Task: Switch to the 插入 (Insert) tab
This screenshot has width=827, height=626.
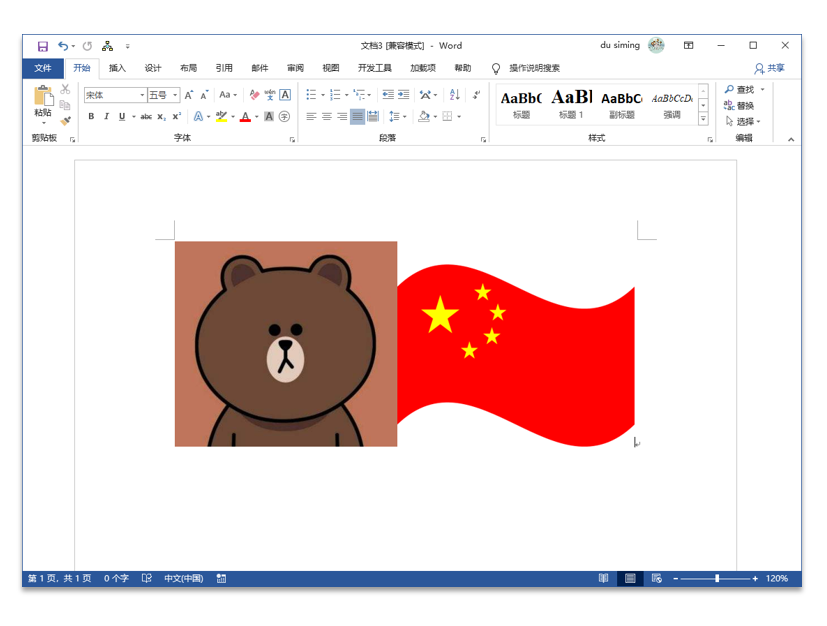Action: click(117, 68)
